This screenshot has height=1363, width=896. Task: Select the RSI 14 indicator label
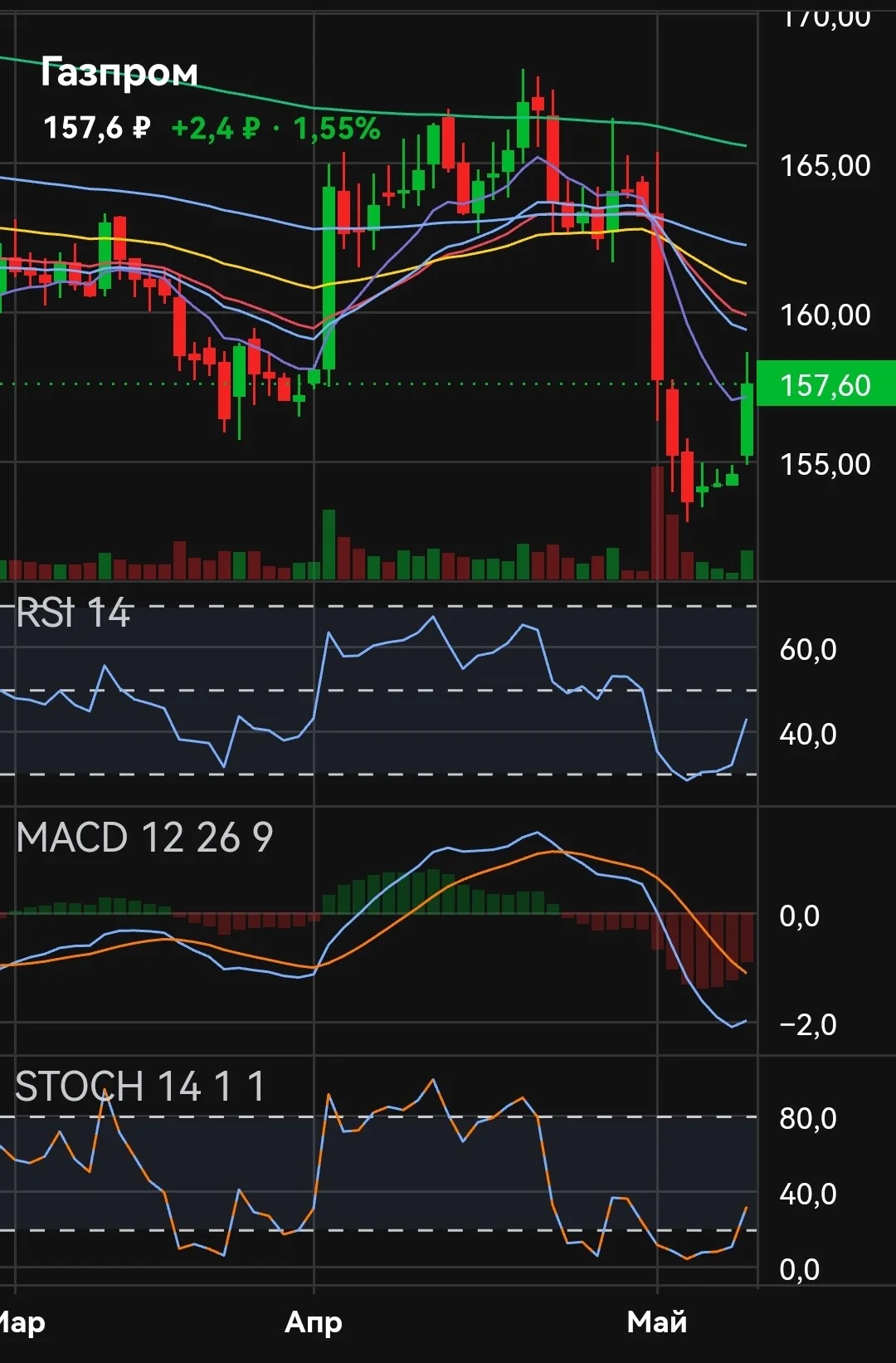73,613
